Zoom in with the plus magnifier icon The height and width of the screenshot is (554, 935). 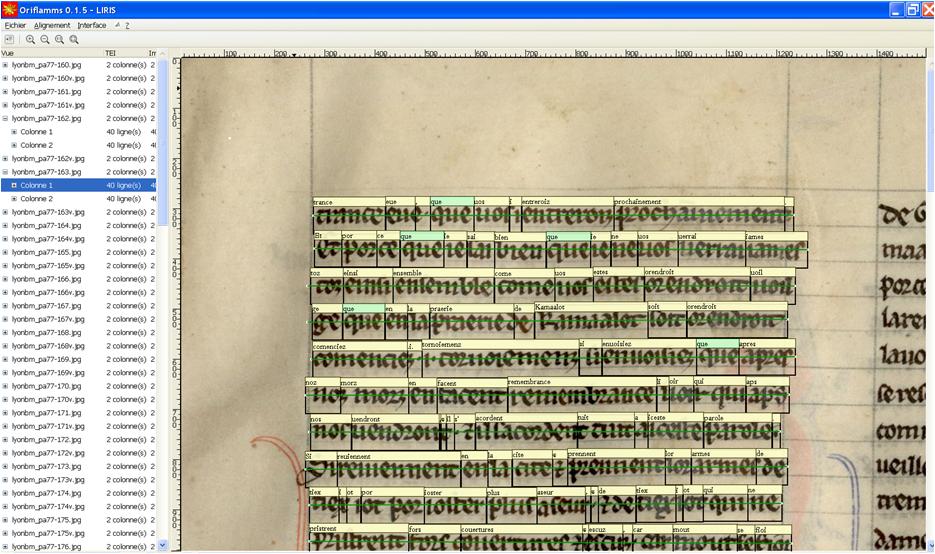(x=30, y=39)
